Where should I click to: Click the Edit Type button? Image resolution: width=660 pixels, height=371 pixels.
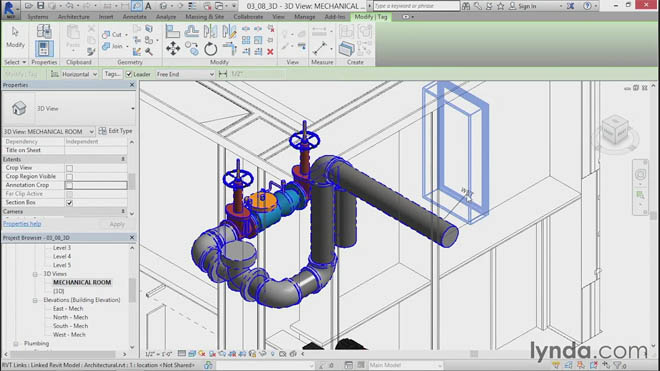(116, 131)
